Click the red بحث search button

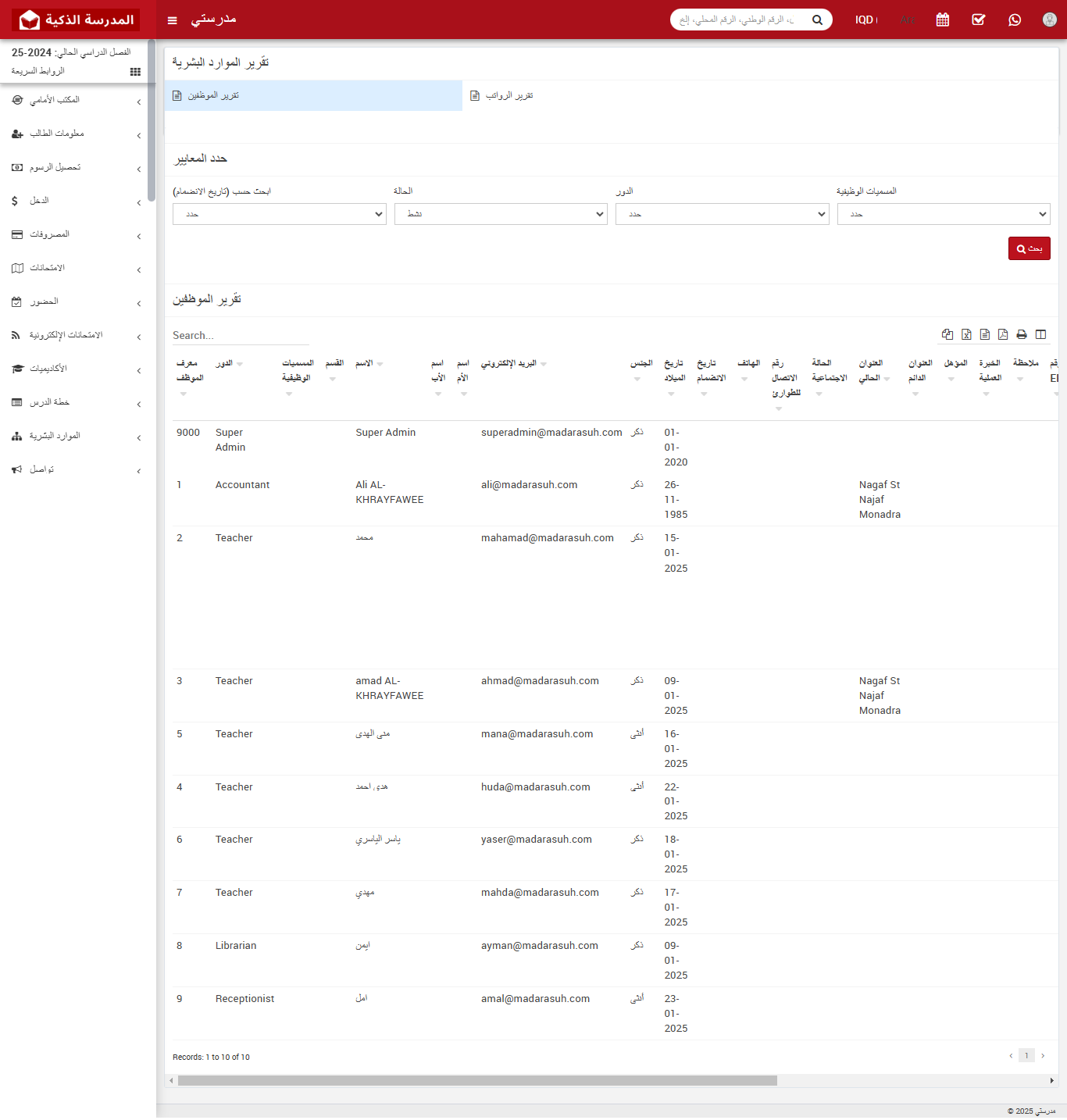tap(1029, 248)
